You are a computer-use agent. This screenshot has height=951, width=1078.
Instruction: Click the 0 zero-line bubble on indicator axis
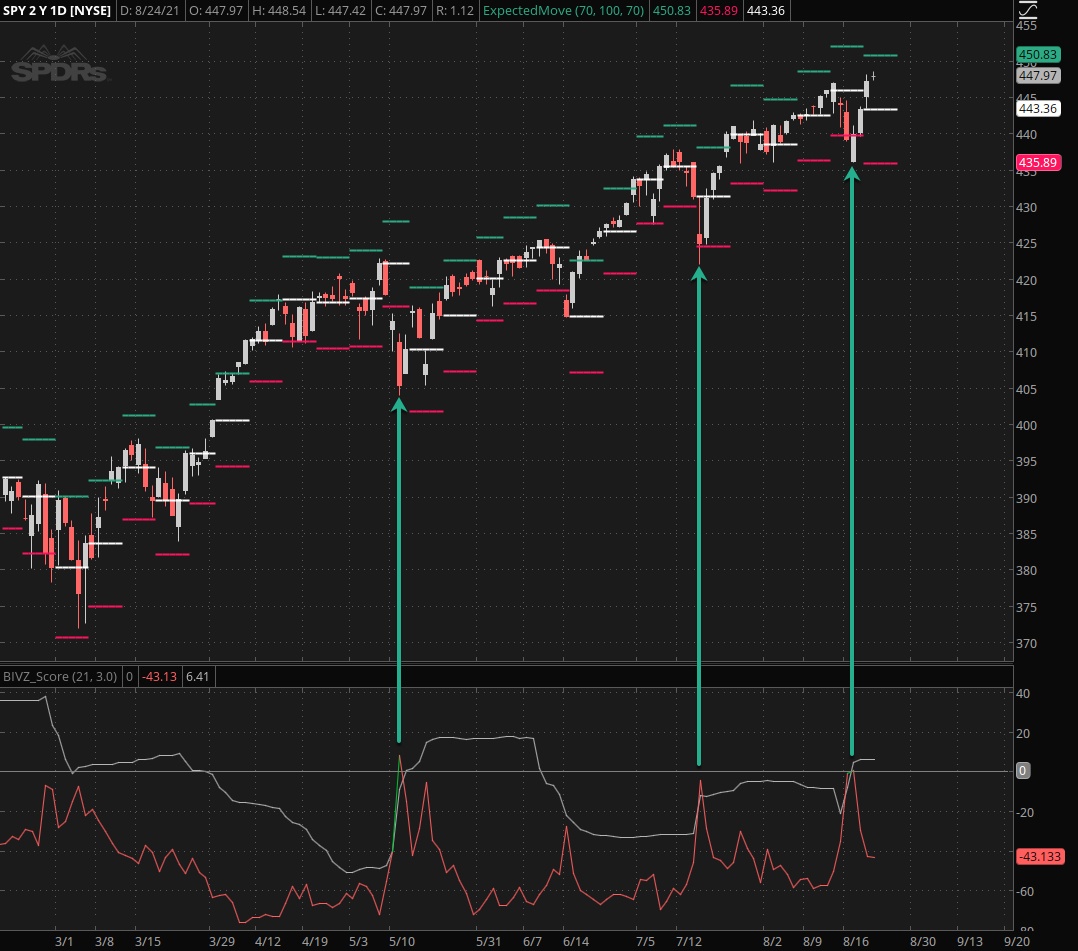click(x=1023, y=771)
